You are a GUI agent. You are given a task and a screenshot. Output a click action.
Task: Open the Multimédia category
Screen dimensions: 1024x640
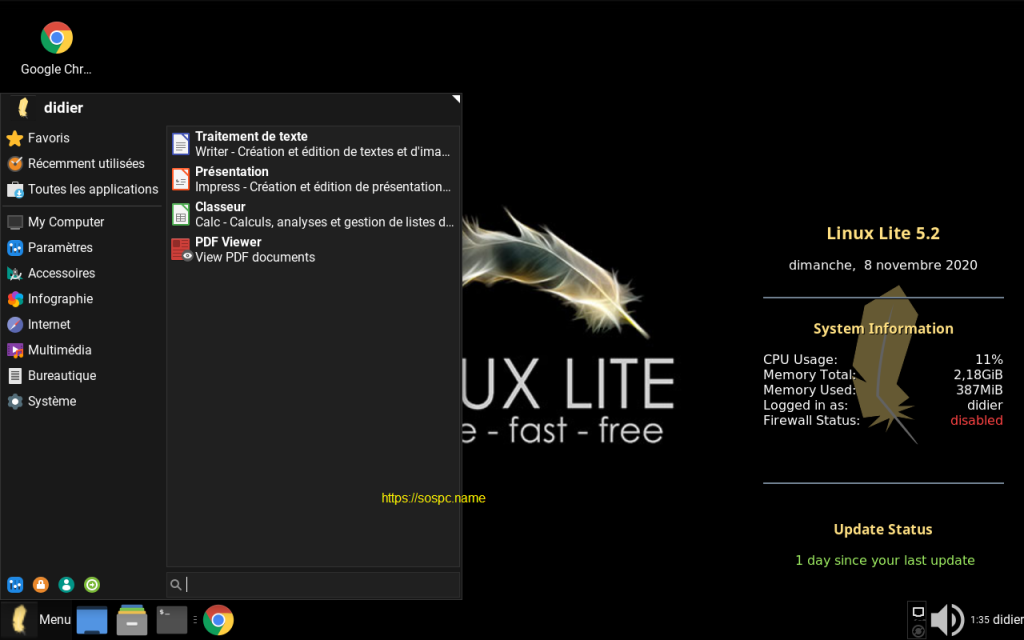(x=82, y=350)
